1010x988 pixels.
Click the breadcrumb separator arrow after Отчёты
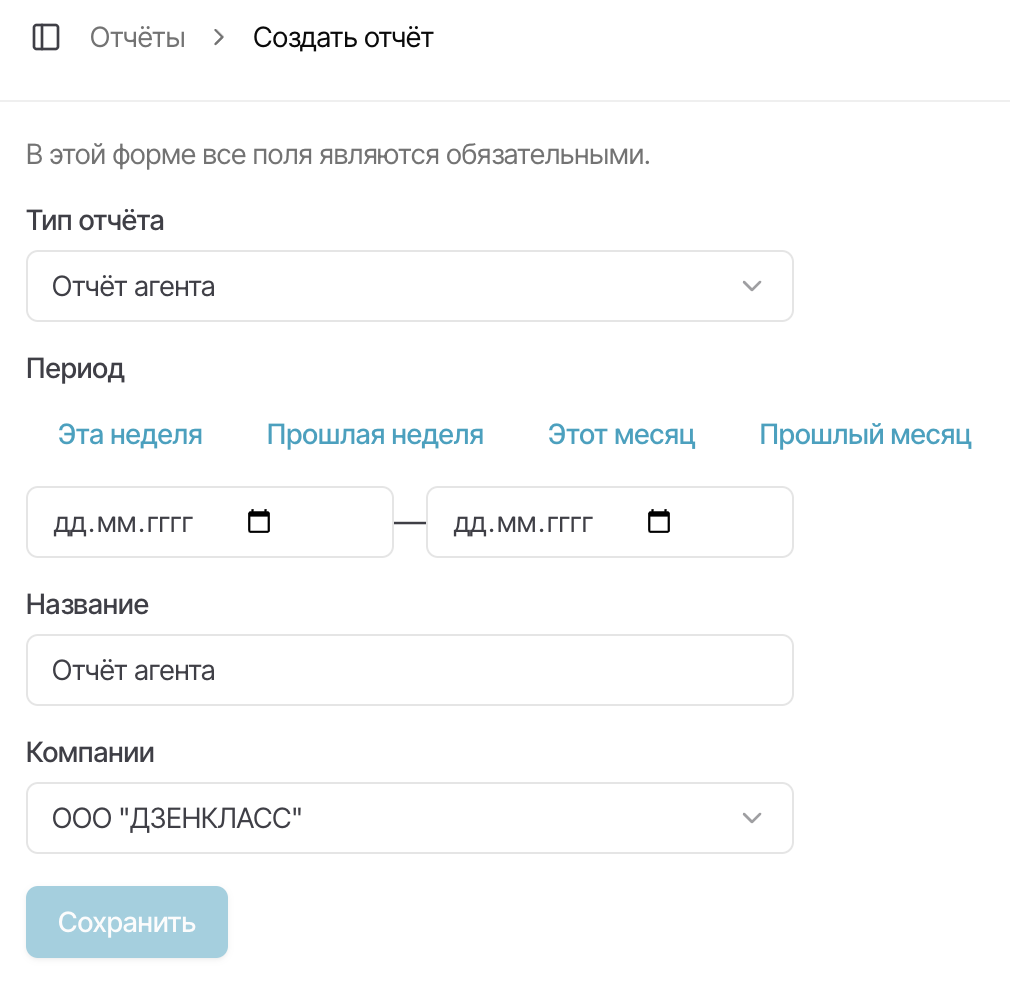(219, 39)
